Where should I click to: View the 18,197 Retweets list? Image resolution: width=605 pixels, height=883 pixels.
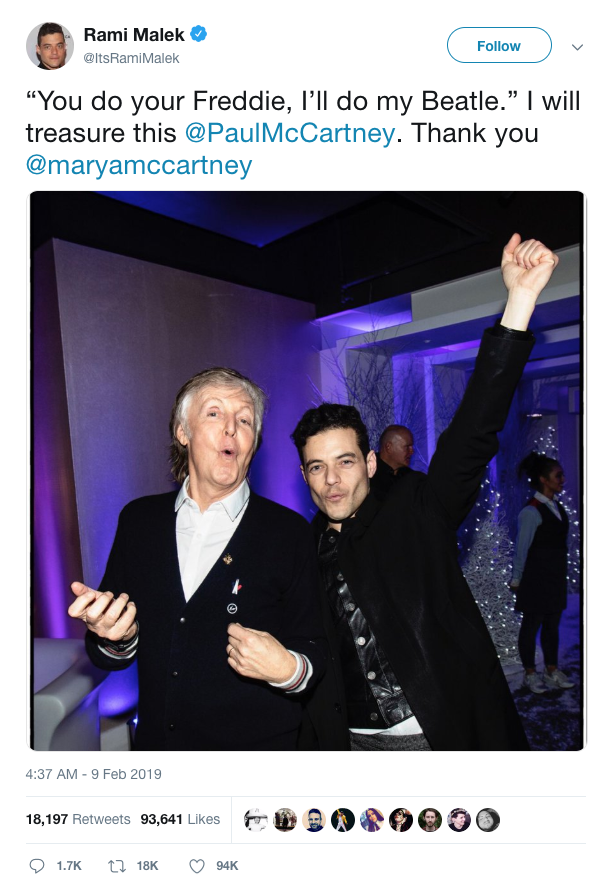[x=78, y=819]
